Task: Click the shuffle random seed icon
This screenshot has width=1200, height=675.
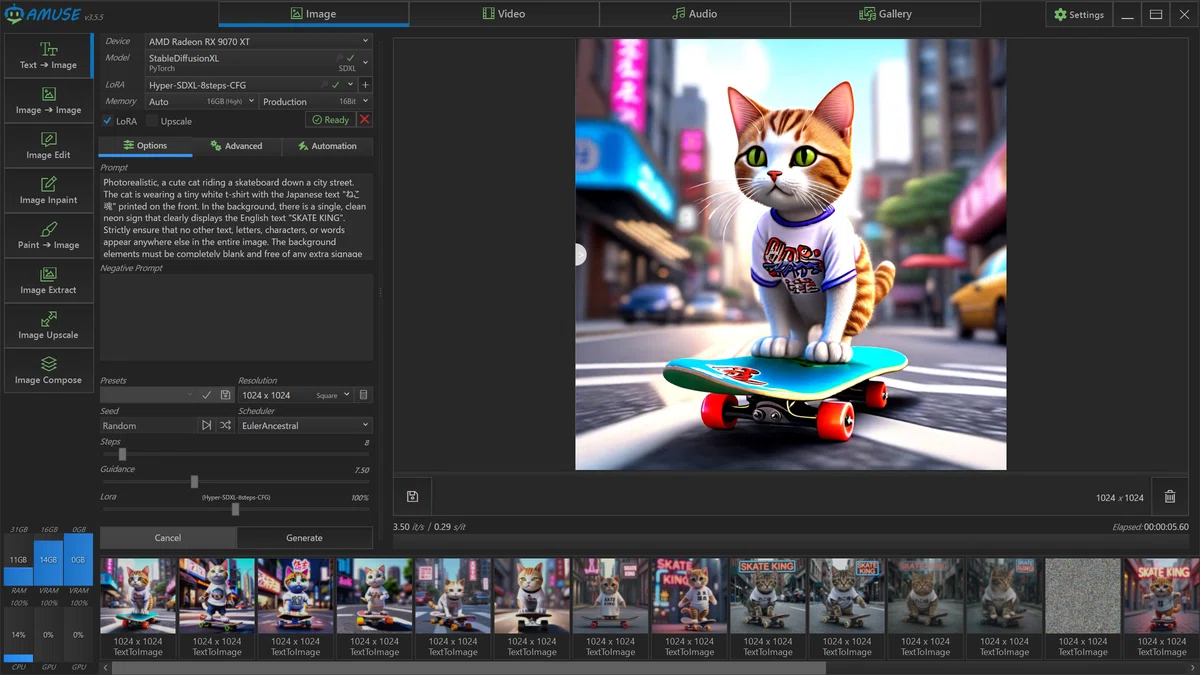Action: pos(225,425)
